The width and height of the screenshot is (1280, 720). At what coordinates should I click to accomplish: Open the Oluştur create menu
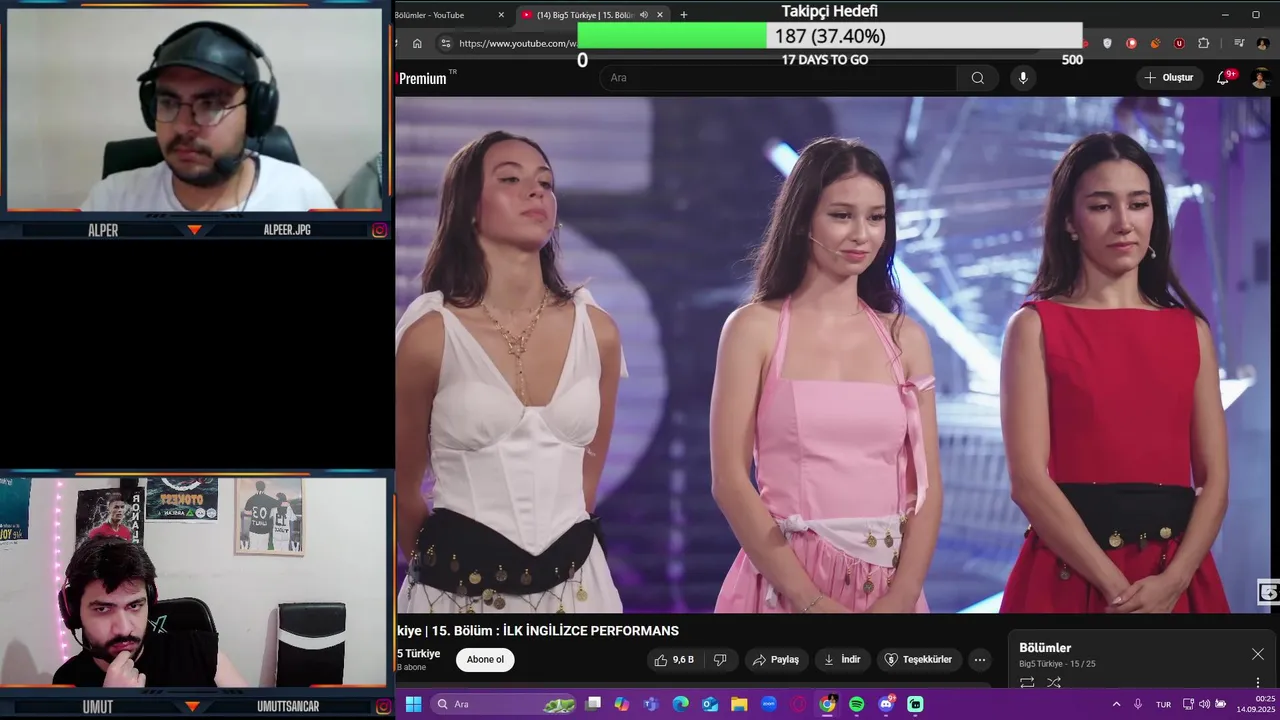[x=1169, y=78]
